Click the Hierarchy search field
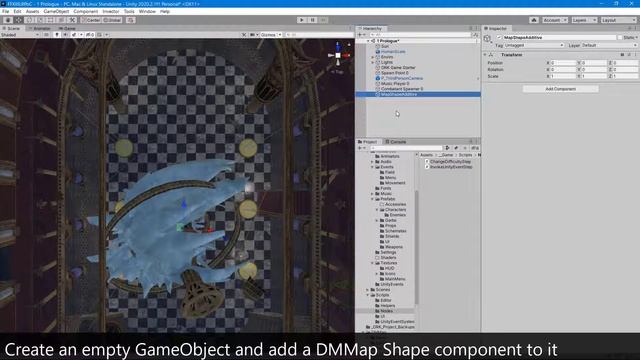Screen dimensions: 640x360 click(420, 35)
